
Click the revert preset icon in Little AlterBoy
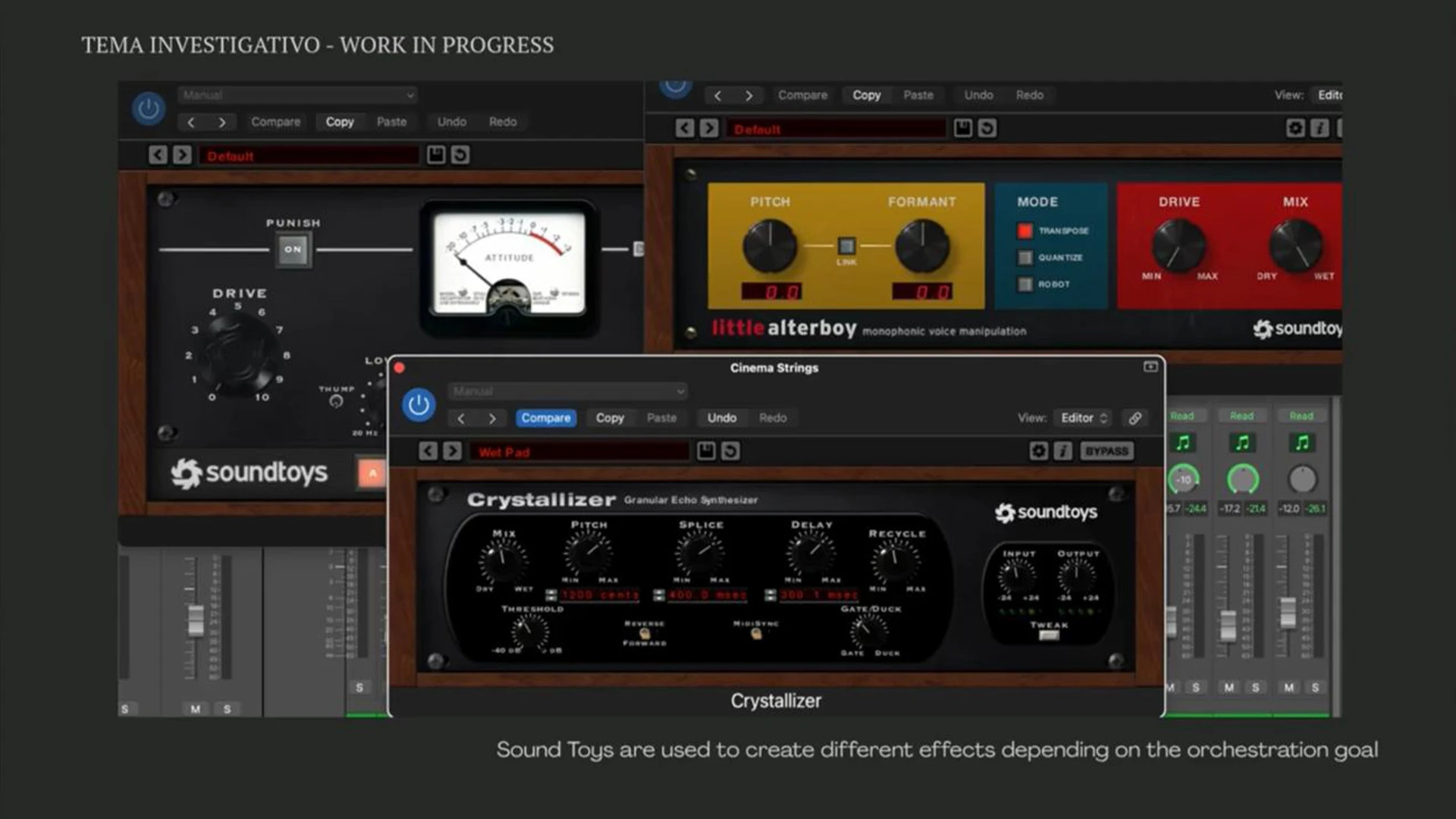987,128
